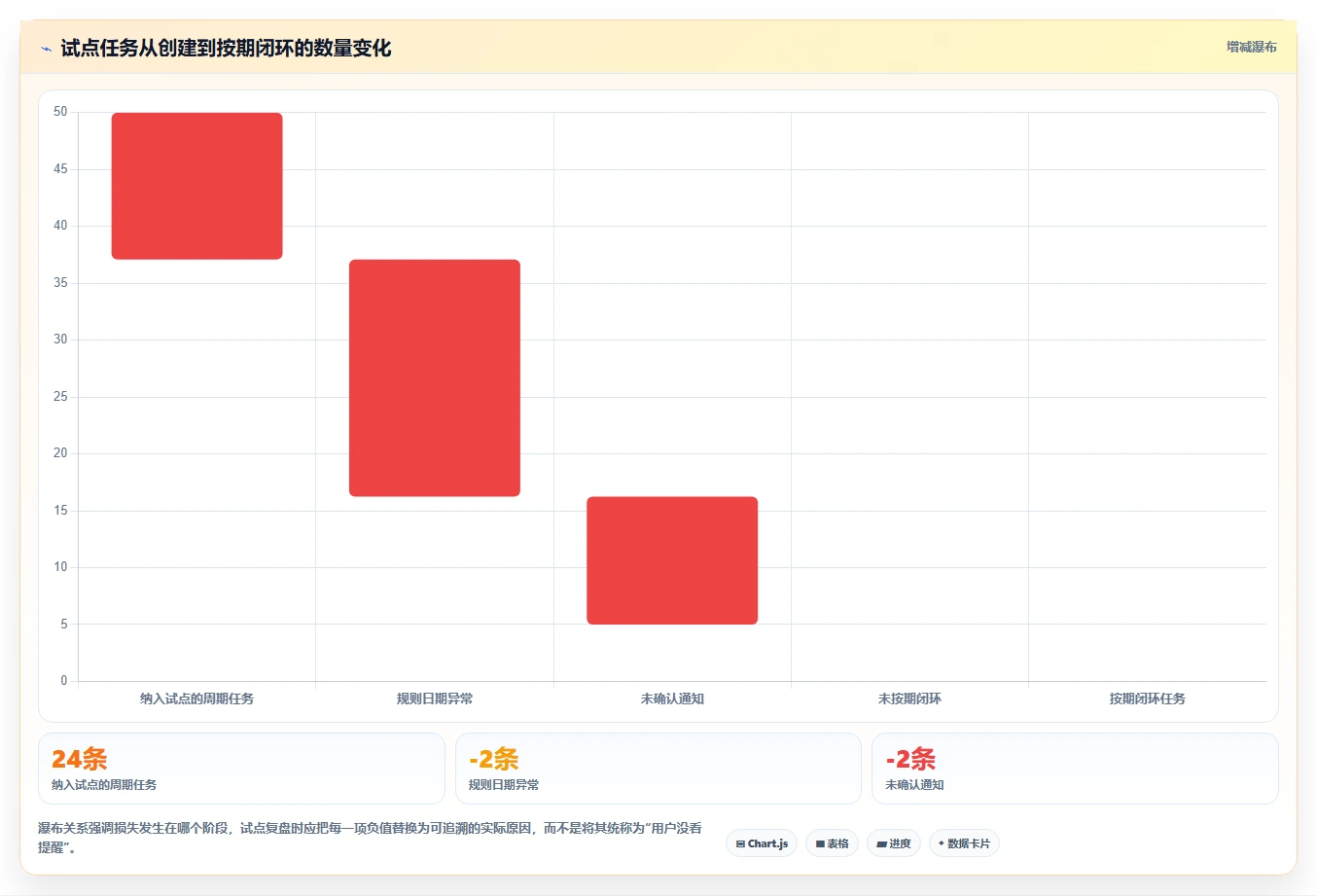Select the 表格 tag chip
This screenshot has height=896, width=1317.
coord(832,843)
